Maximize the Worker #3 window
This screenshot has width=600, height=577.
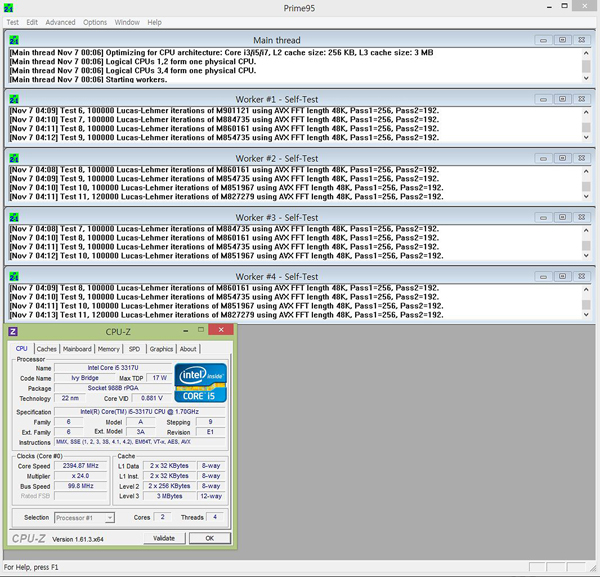(x=562, y=217)
